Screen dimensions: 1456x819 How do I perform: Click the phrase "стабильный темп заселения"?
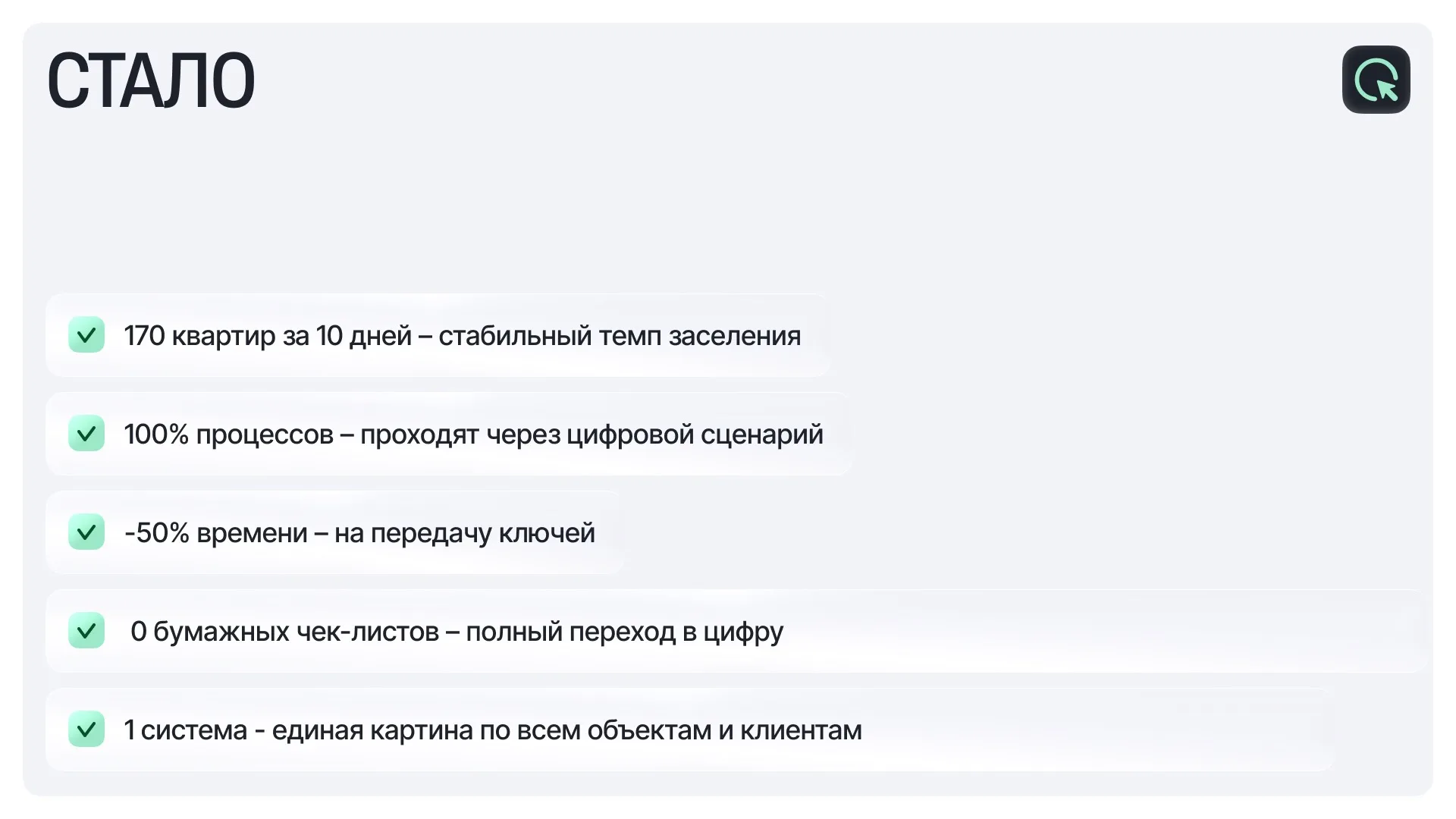click(x=620, y=336)
